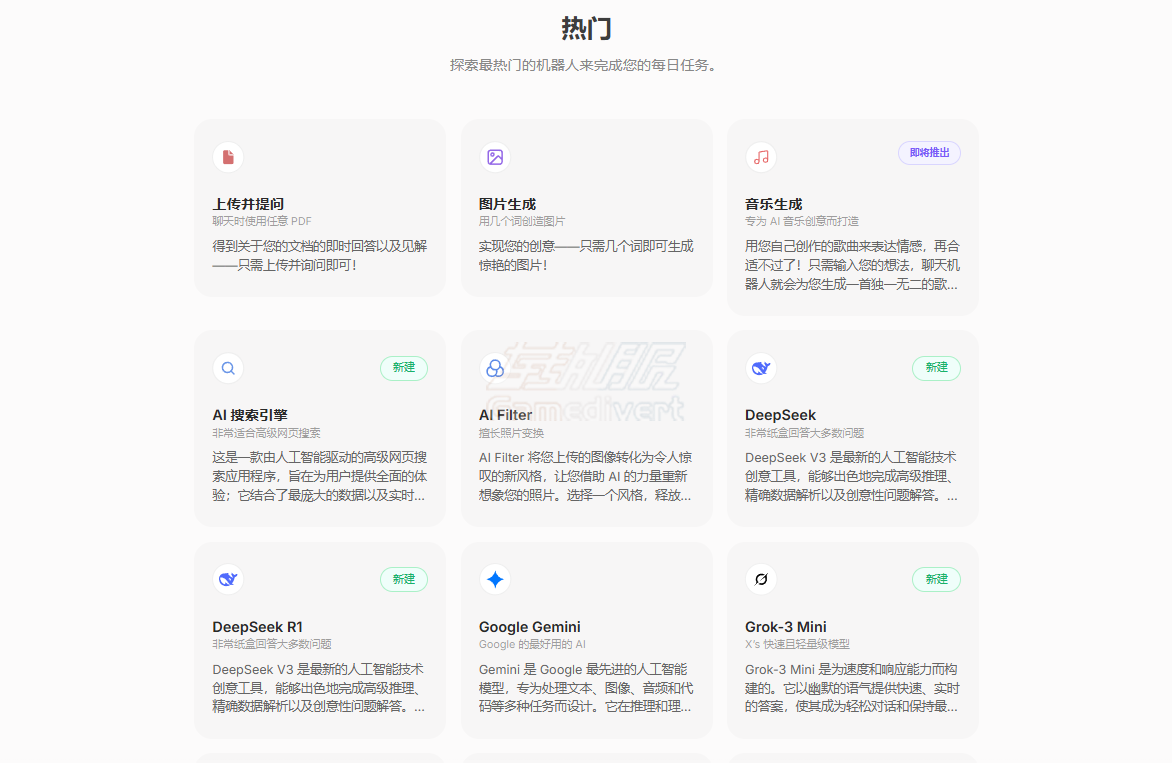
Task: Click the Grok-3 Mini circle icon
Action: [x=760, y=579]
